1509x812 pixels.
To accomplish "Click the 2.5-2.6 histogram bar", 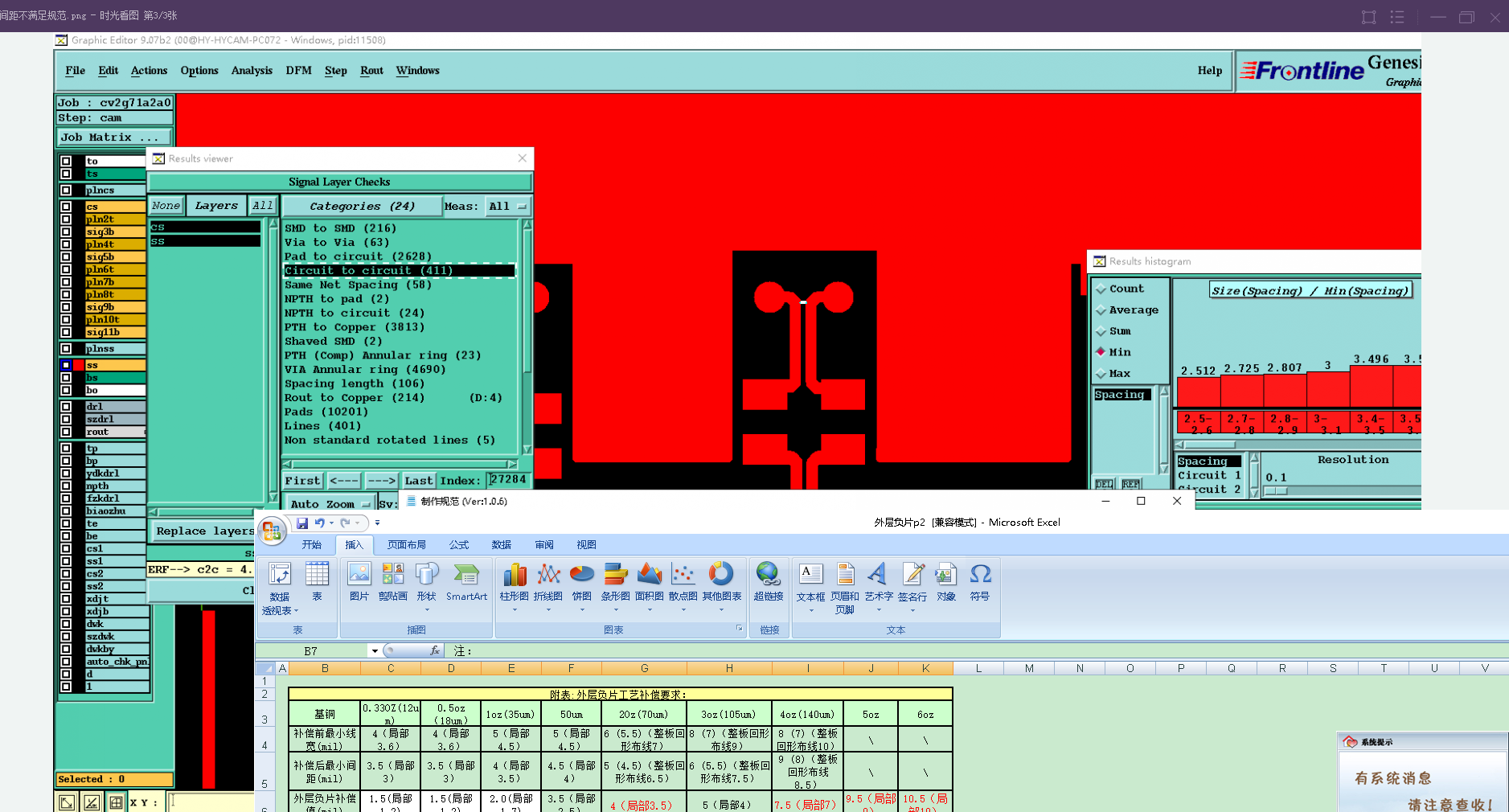I will point(1198,392).
